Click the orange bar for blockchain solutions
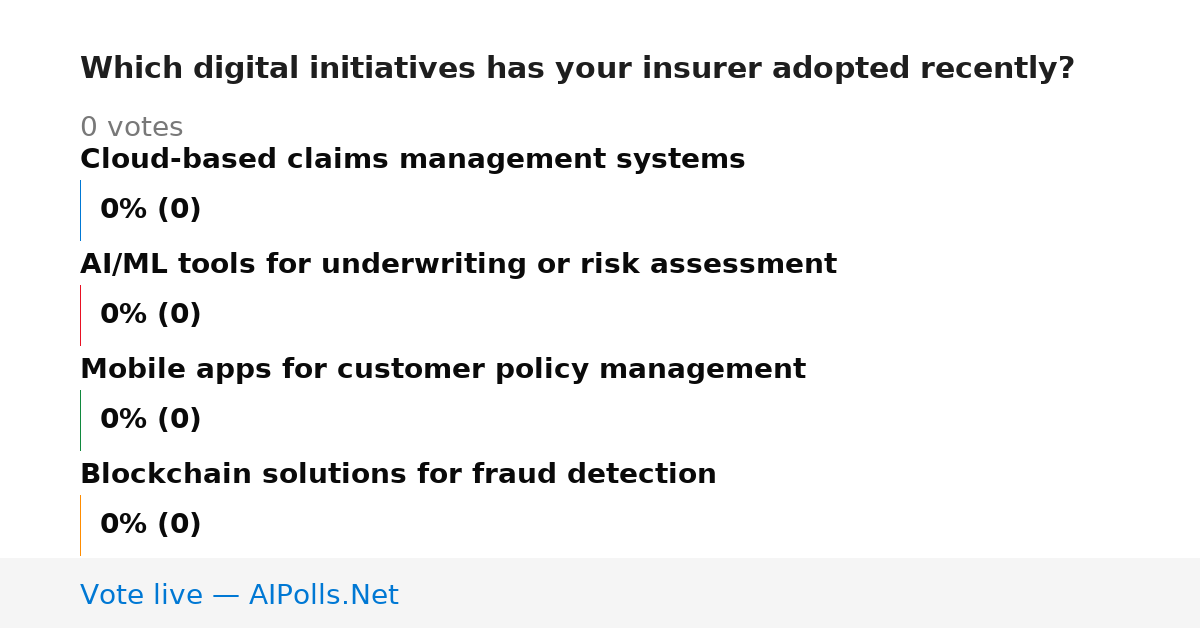This screenshot has height=628, width=1200. click(81, 525)
